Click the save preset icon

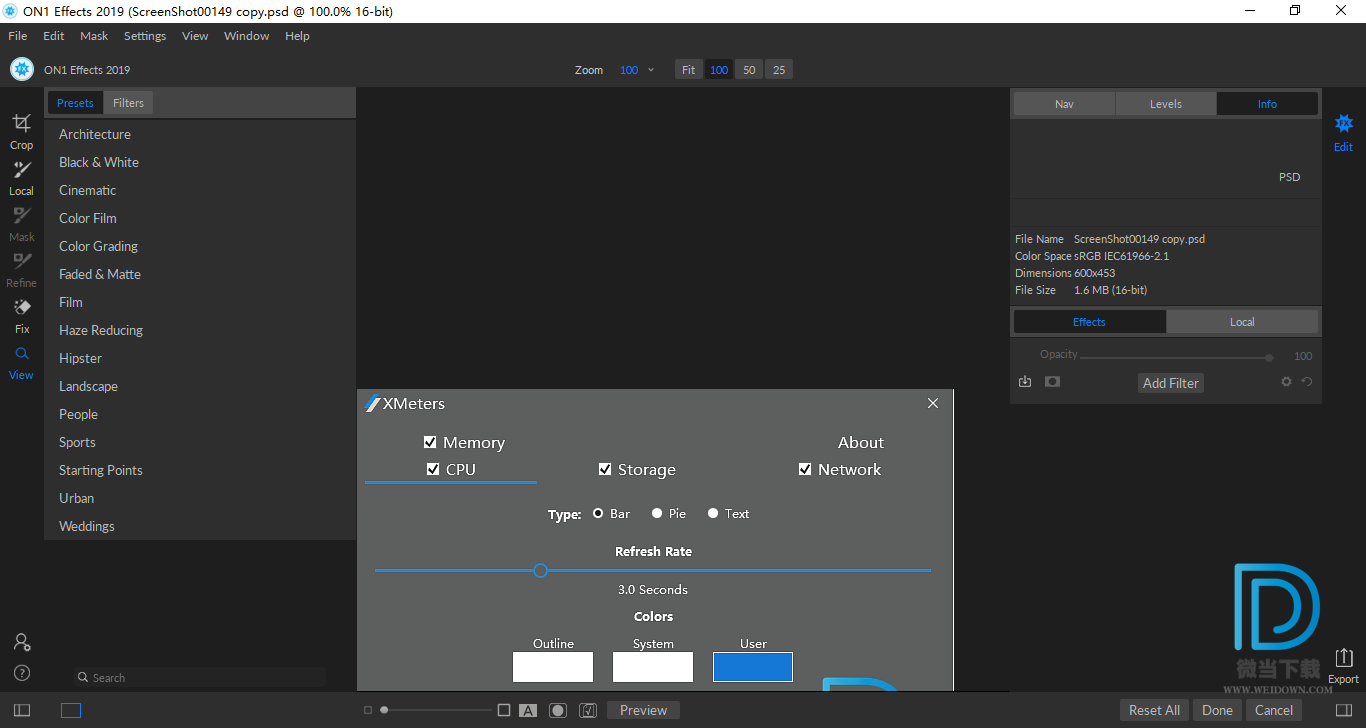pos(1025,382)
